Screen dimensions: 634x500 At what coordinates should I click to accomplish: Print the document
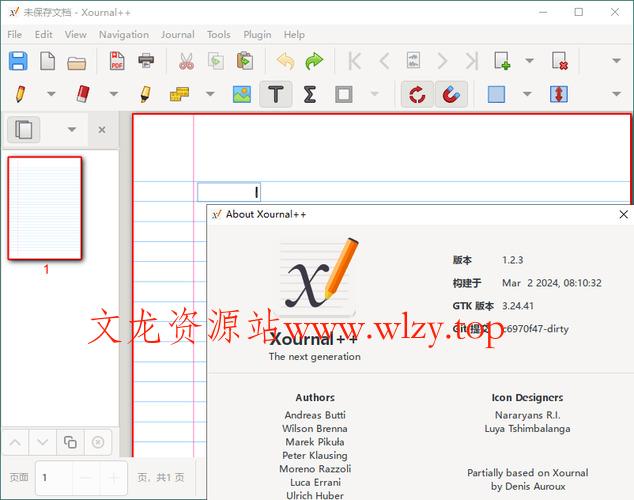coord(146,61)
